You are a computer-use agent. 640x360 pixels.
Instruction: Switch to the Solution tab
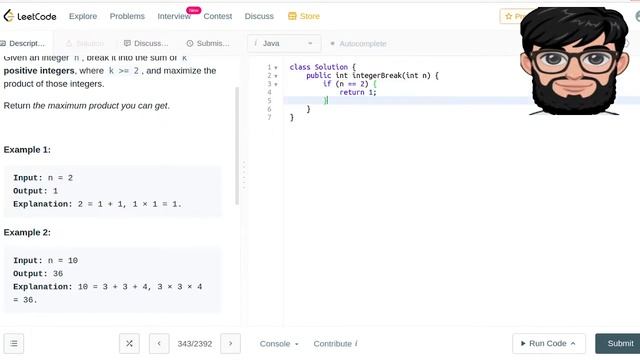85,43
